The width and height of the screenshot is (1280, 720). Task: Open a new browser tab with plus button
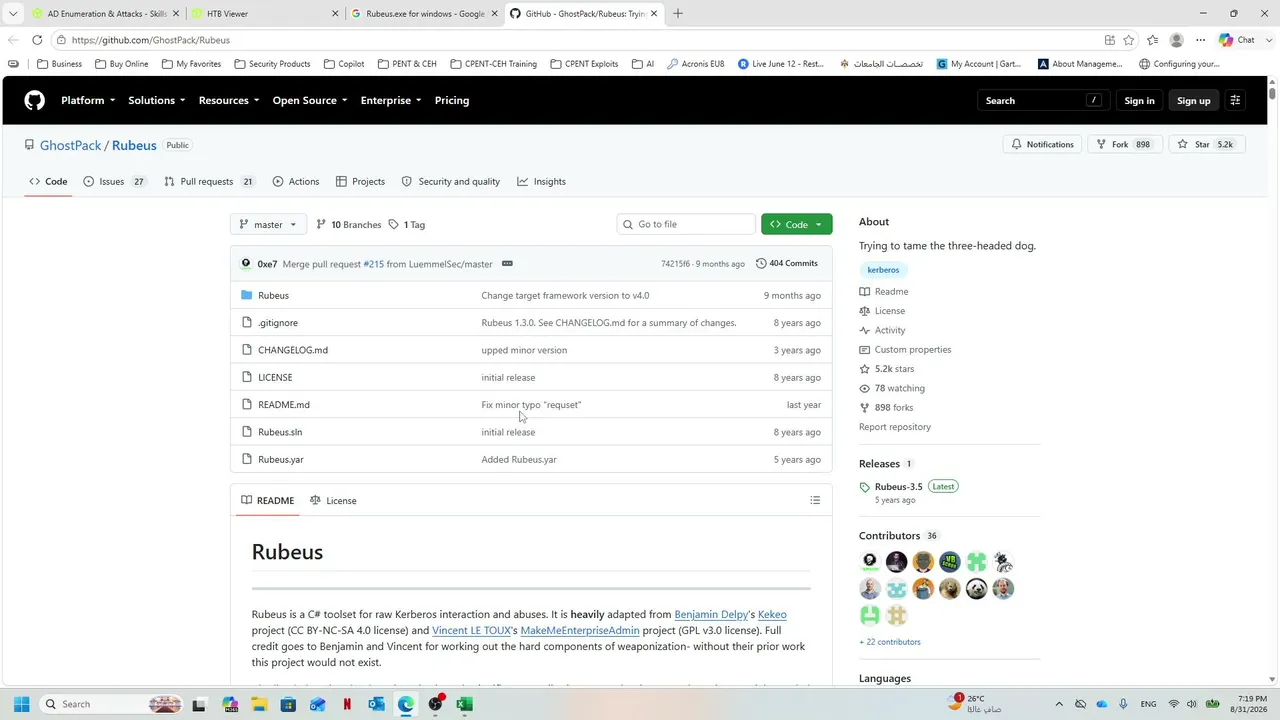(x=678, y=14)
